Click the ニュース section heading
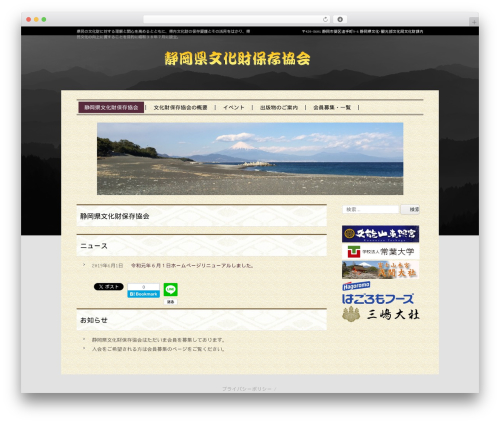Screen dimensions: 500x423 coord(94,246)
